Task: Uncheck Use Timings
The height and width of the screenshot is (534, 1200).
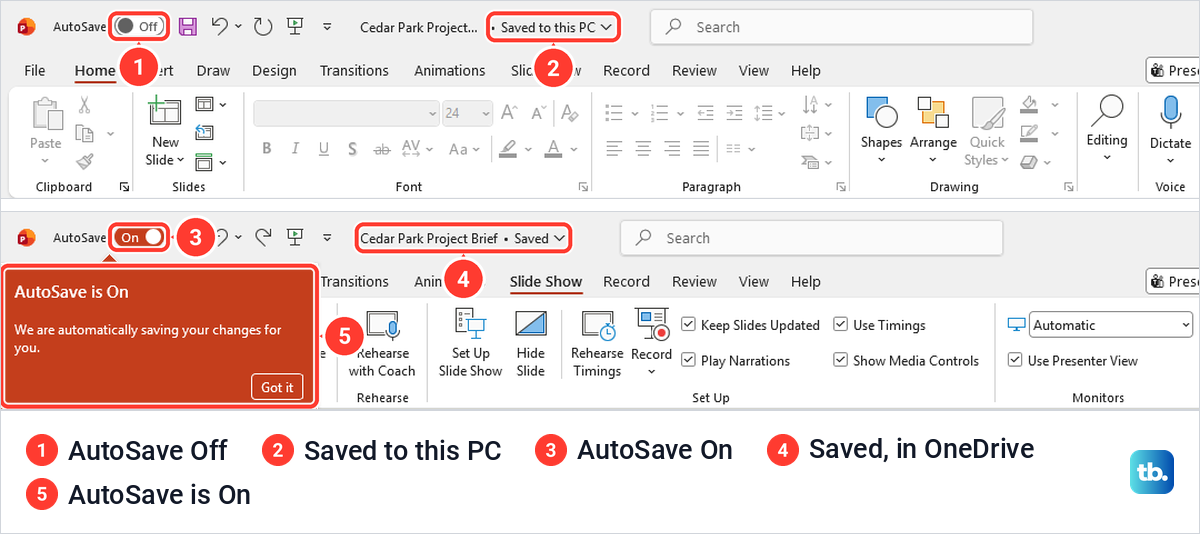Action: pyautogui.click(x=841, y=325)
